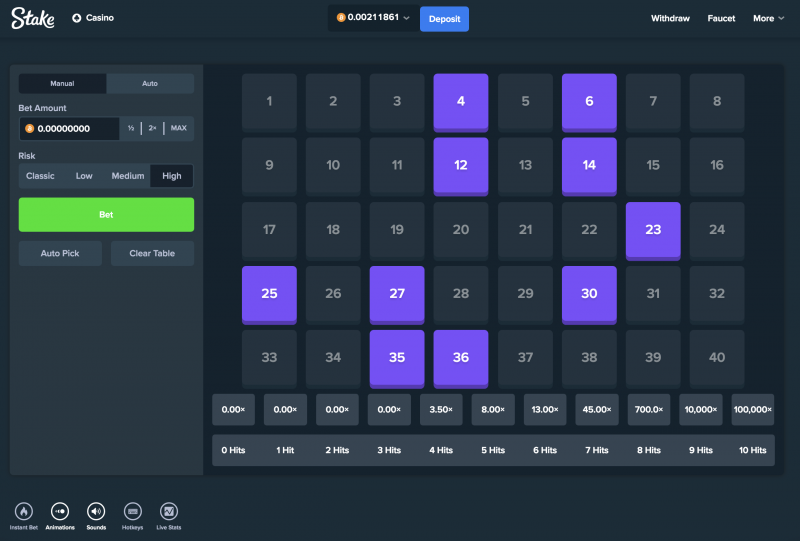Click the 45.00× payout box
Viewport: 800px width, 541px height.
597,409
